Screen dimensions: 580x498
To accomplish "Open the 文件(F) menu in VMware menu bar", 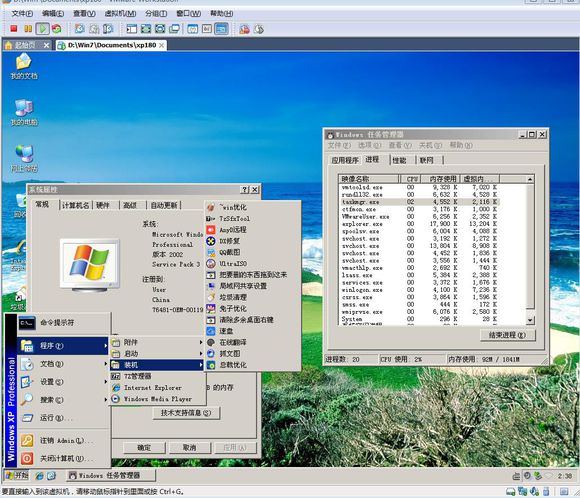I will tap(22, 14).
